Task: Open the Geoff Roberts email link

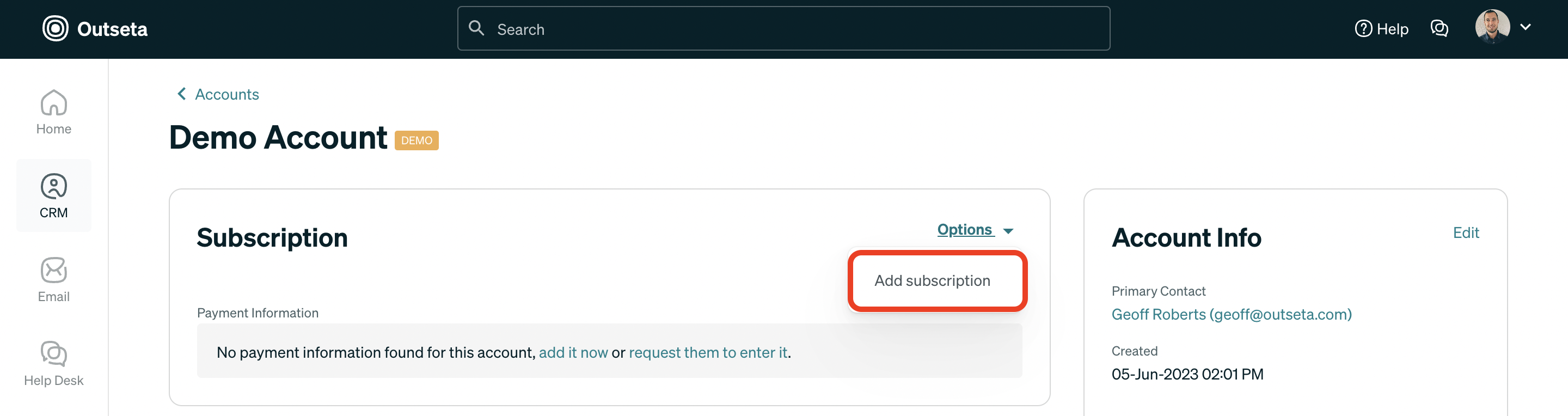Action: coord(1232,314)
